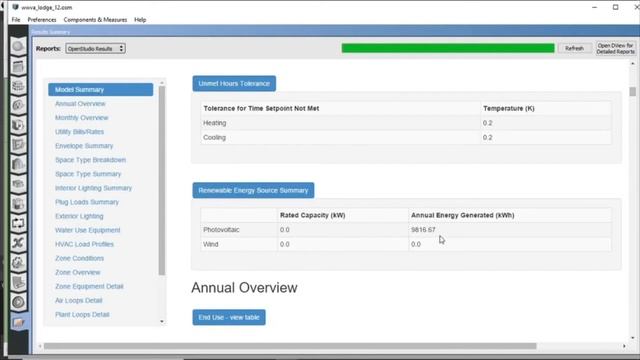Click Annual Energy Generated (kWh) column header
640x360 pixels.
(x=462, y=215)
